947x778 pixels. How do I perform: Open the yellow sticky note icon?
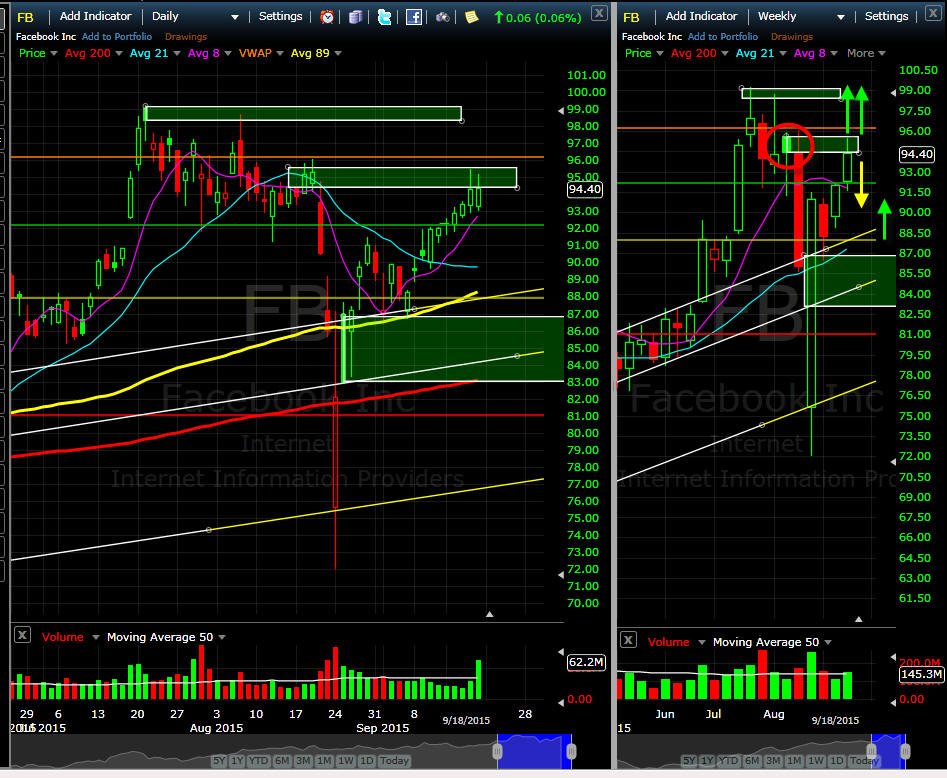pyautogui.click(x=471, y=16)
